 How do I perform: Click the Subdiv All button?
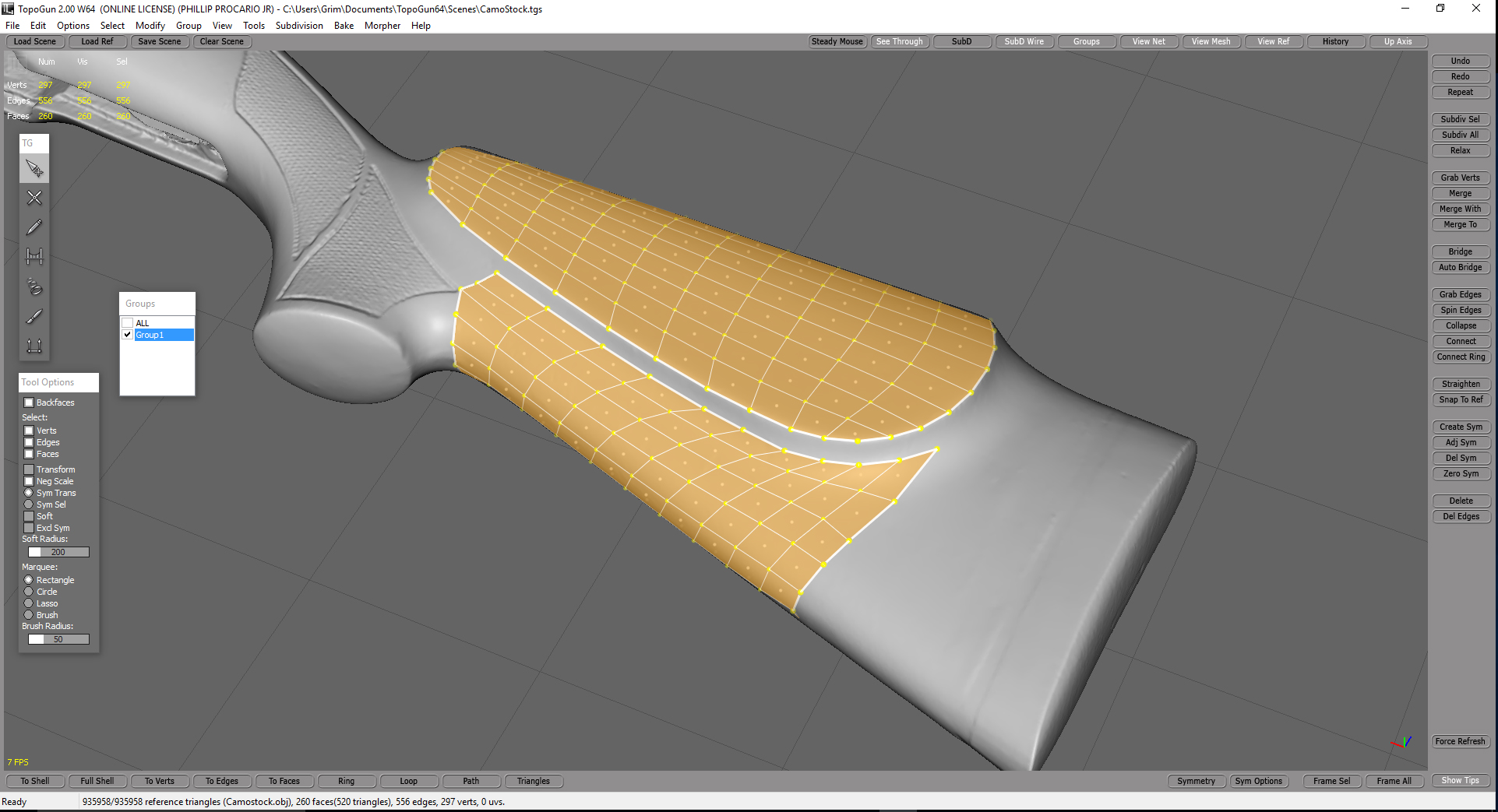1461,135
